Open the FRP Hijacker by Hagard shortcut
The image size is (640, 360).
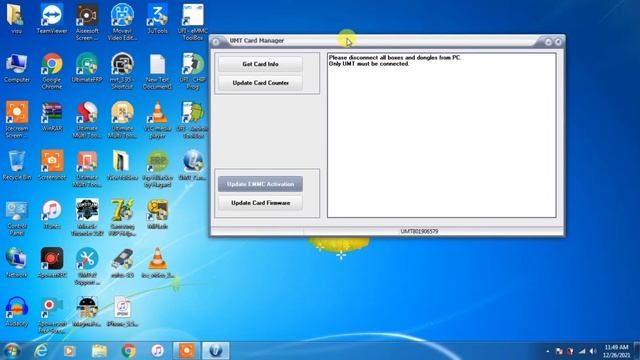click(x=158, y=169)
